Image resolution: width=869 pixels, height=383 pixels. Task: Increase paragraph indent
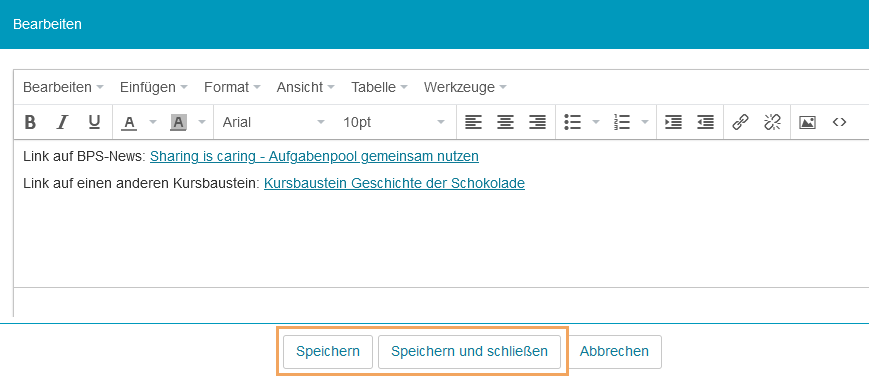(x=673, y=122)
